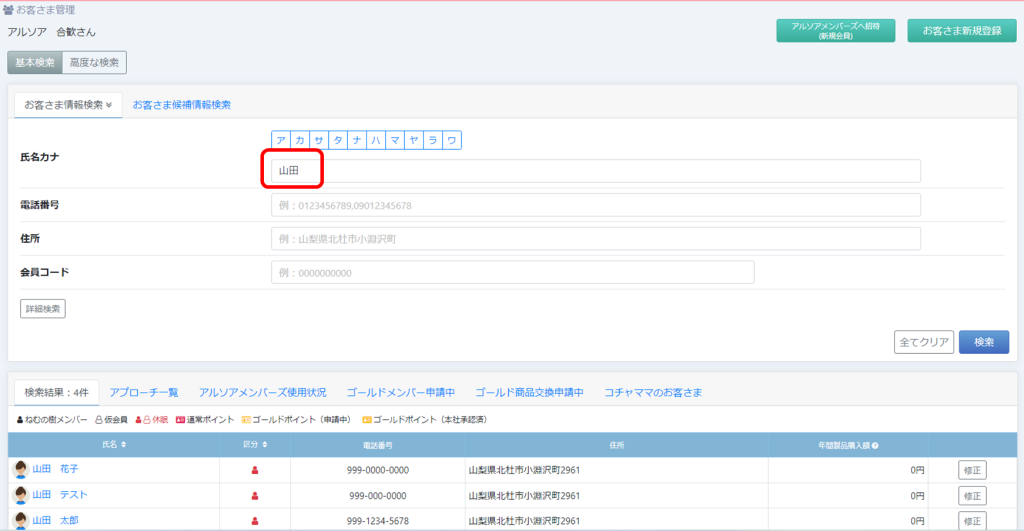Click help icon beside 年間製品購入額
This screenshot has height=531, width=1024.
[x=875, y=444]
